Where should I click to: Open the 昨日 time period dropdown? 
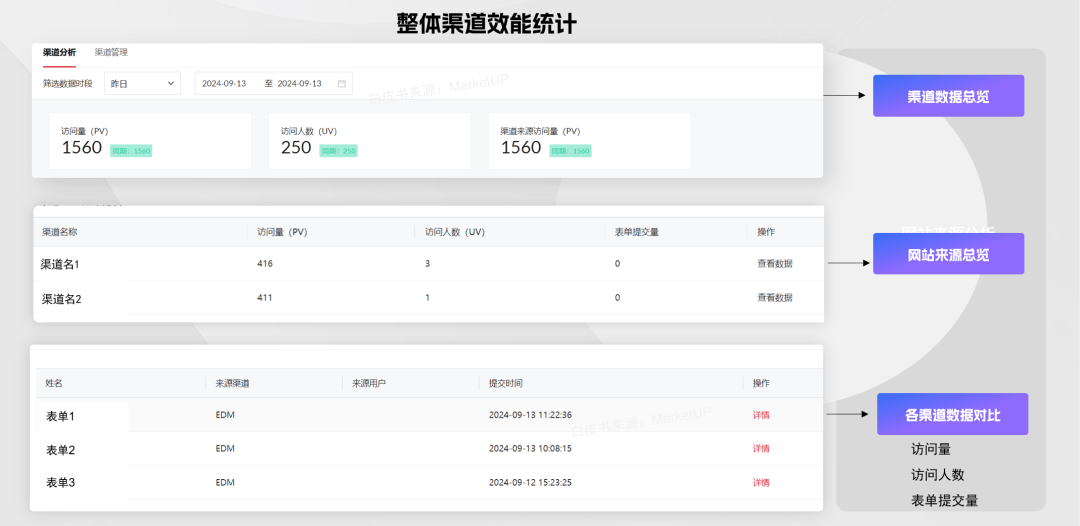click(142, 84)
